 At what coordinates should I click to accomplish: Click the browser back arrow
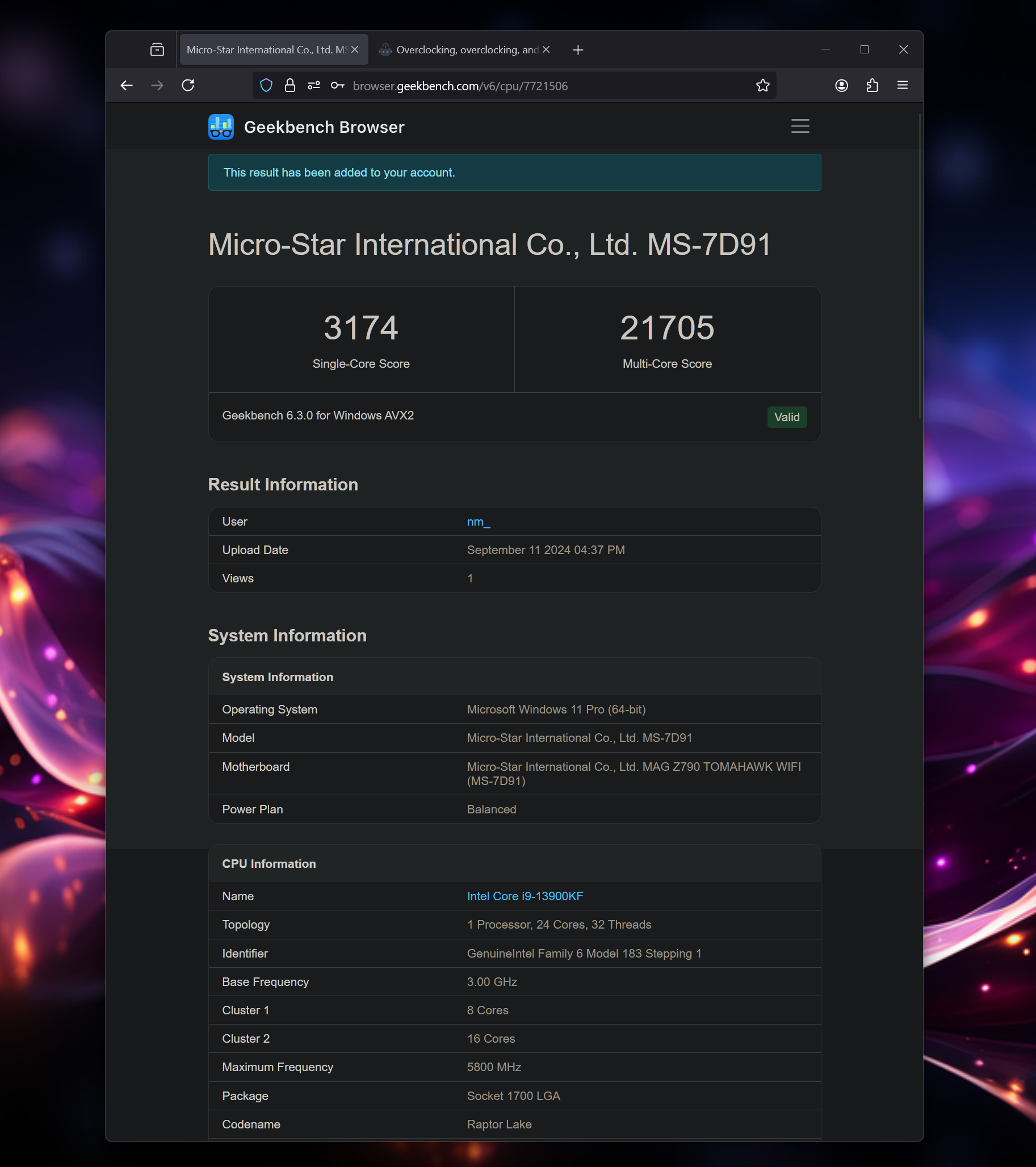[x=126, y=86]
